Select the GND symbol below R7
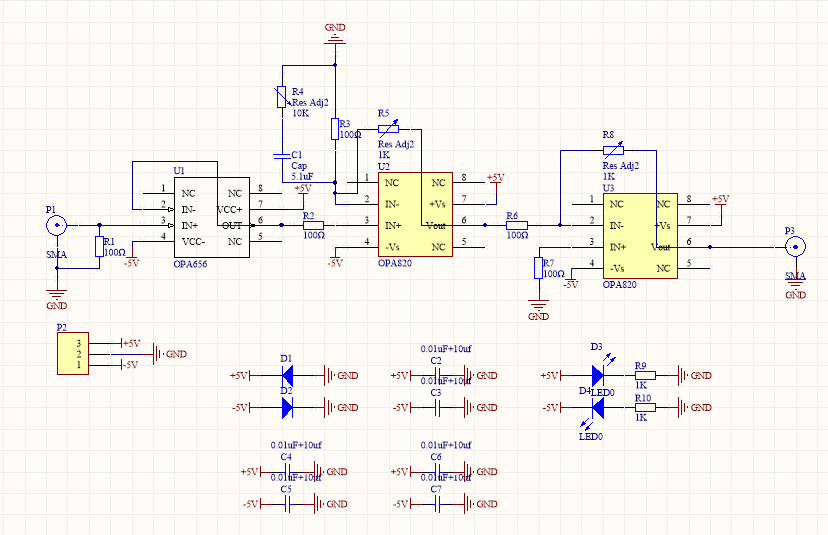Screen dimensions: 828x535 pos(538,311)
